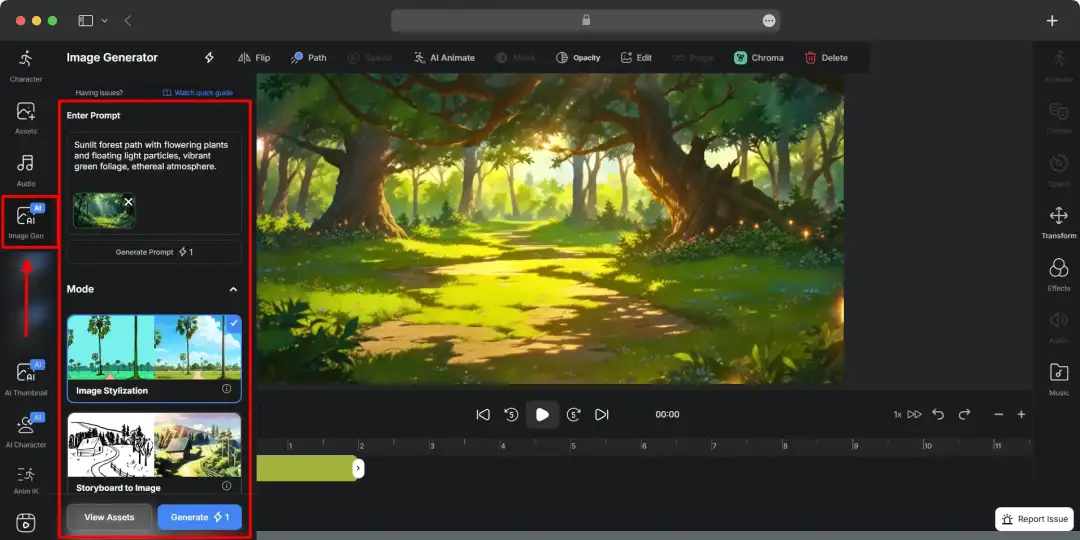Expand the browser sidebar dropdown arrow
Viewport: 1080px width, 540px height.
point(105,21)
